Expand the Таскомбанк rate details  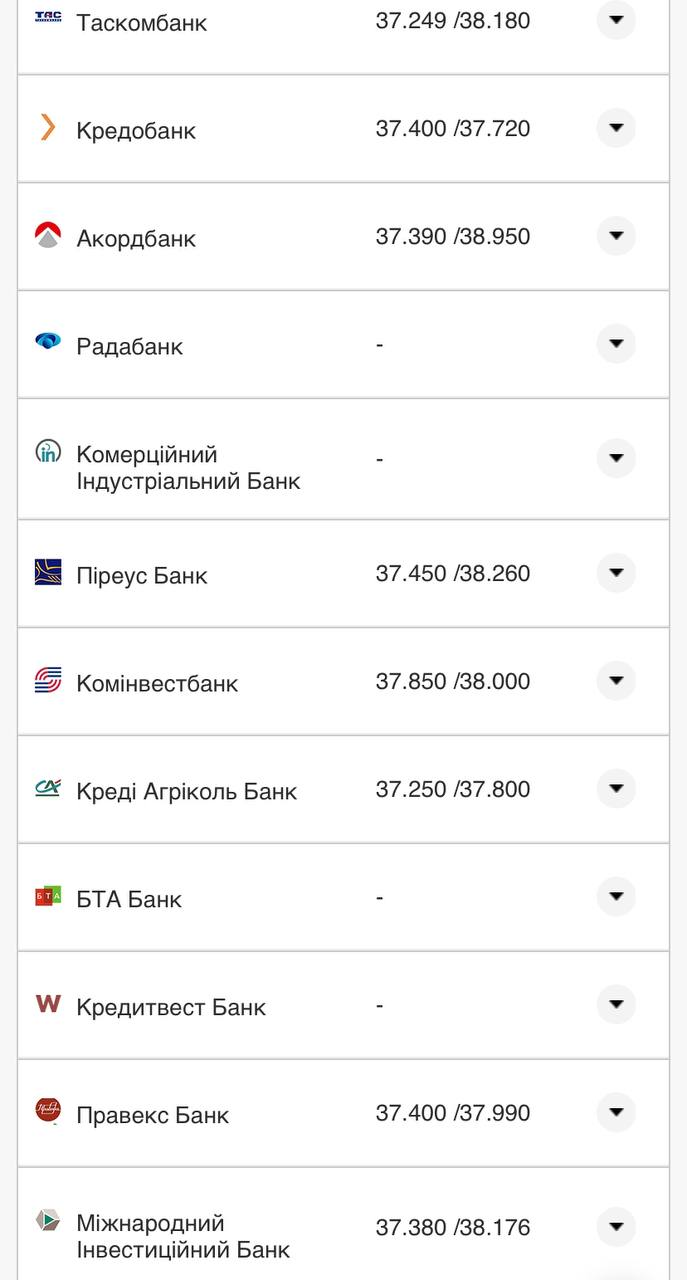pos(616,19)
